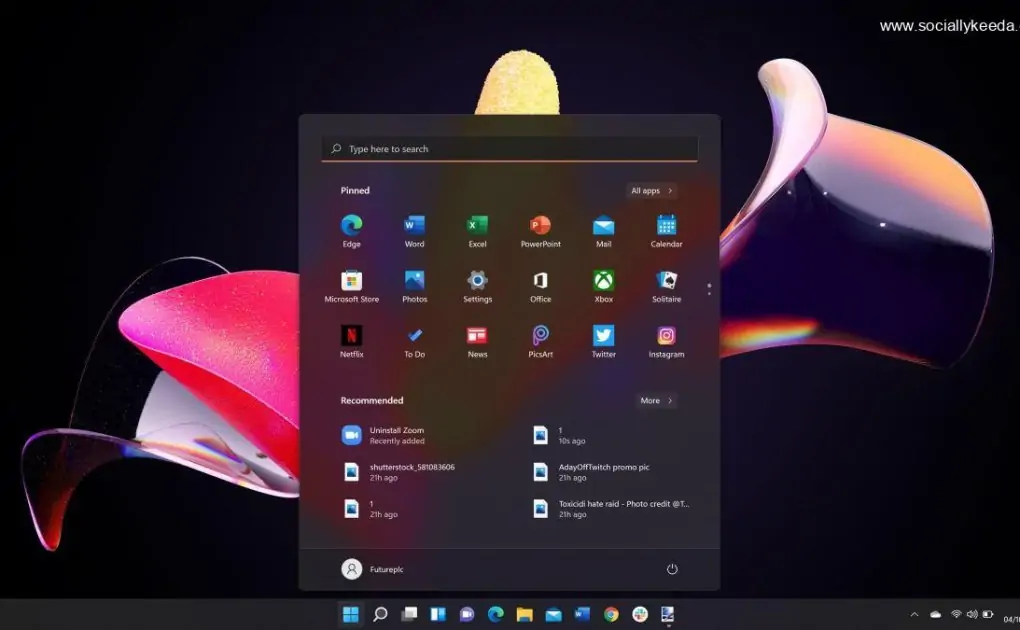Launch Chrome from the taskbar

(x=611, y=614)
